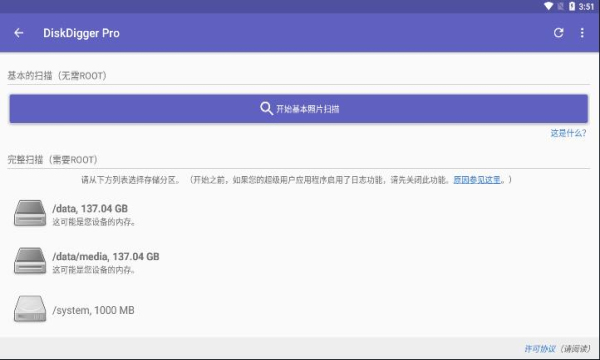The width and height of the screenshot is (600, 360).
Task: Tap the Wi-Fi status icon
Action: click(548, 6)
